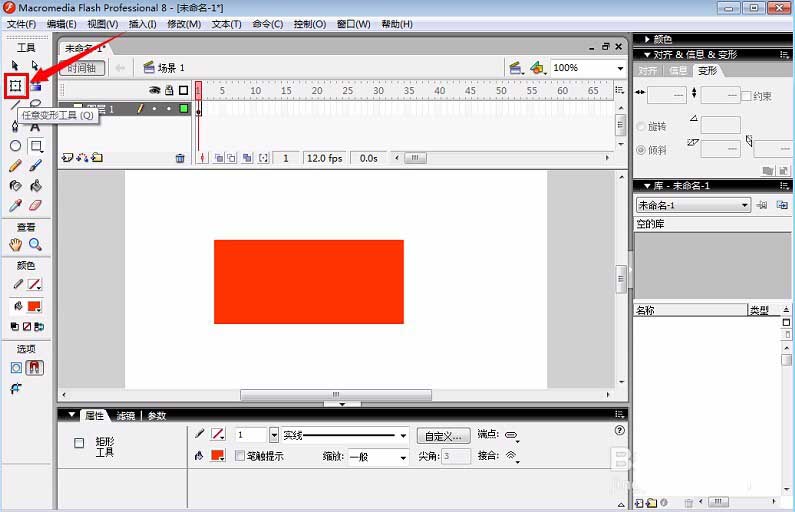
Task: Switch to the 滤镜 filters tab
Action: tap(126, 416)
